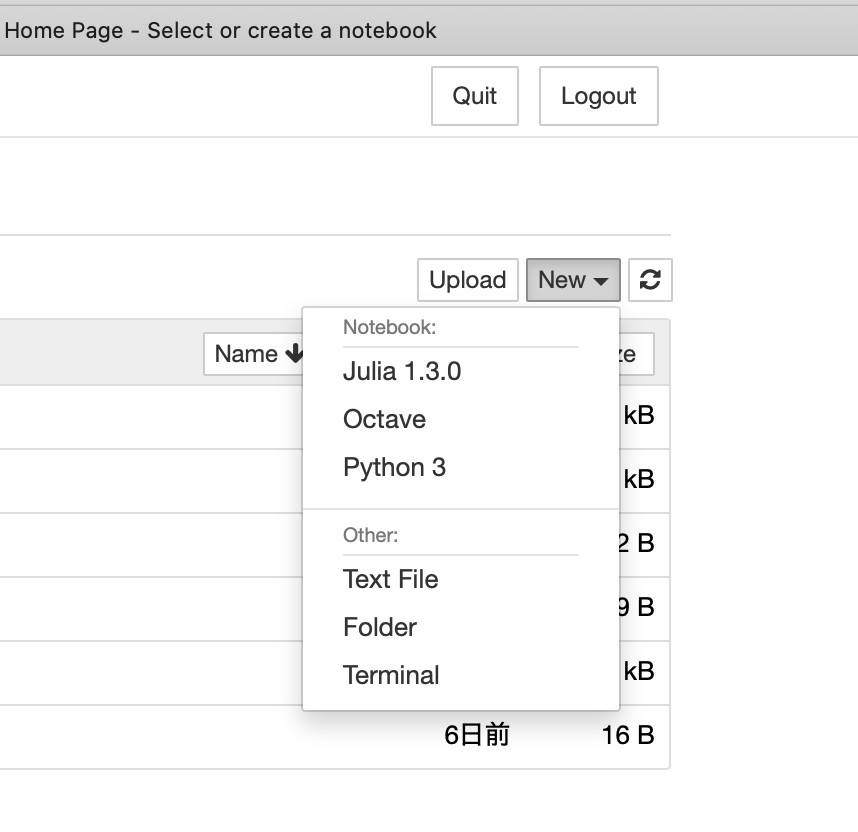Click the refresh notebook list icon
The width and height of the screenshot is (858, 832).
tap(650, 280)
